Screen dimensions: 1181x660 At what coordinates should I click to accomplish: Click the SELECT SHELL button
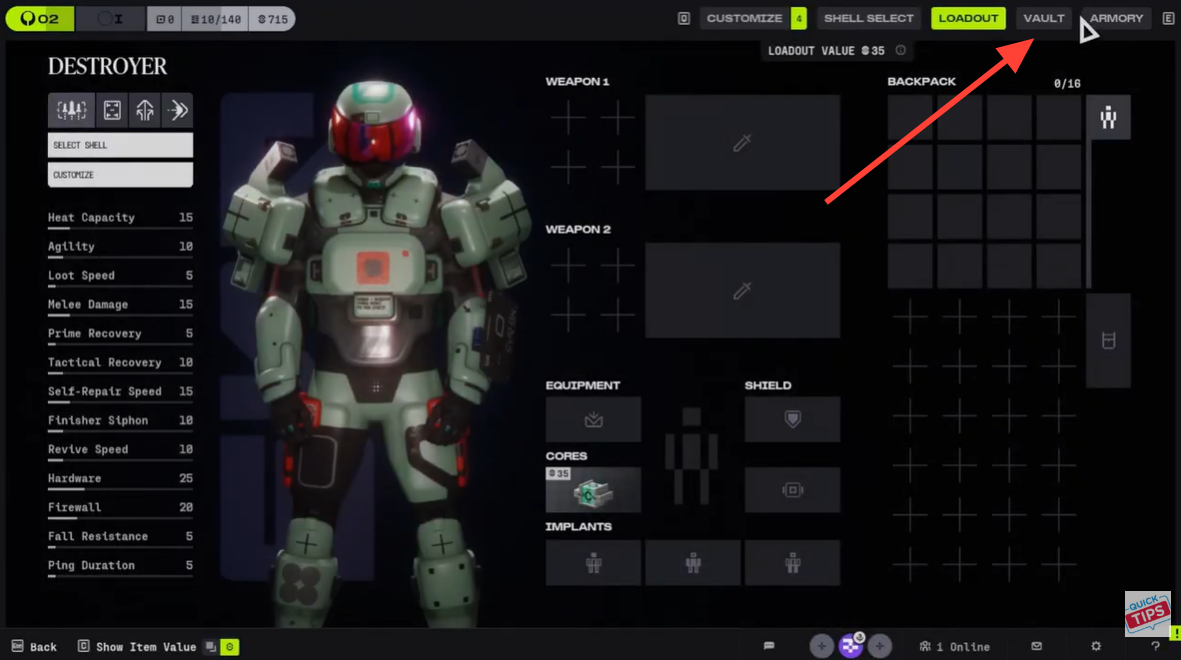point(120,145)
